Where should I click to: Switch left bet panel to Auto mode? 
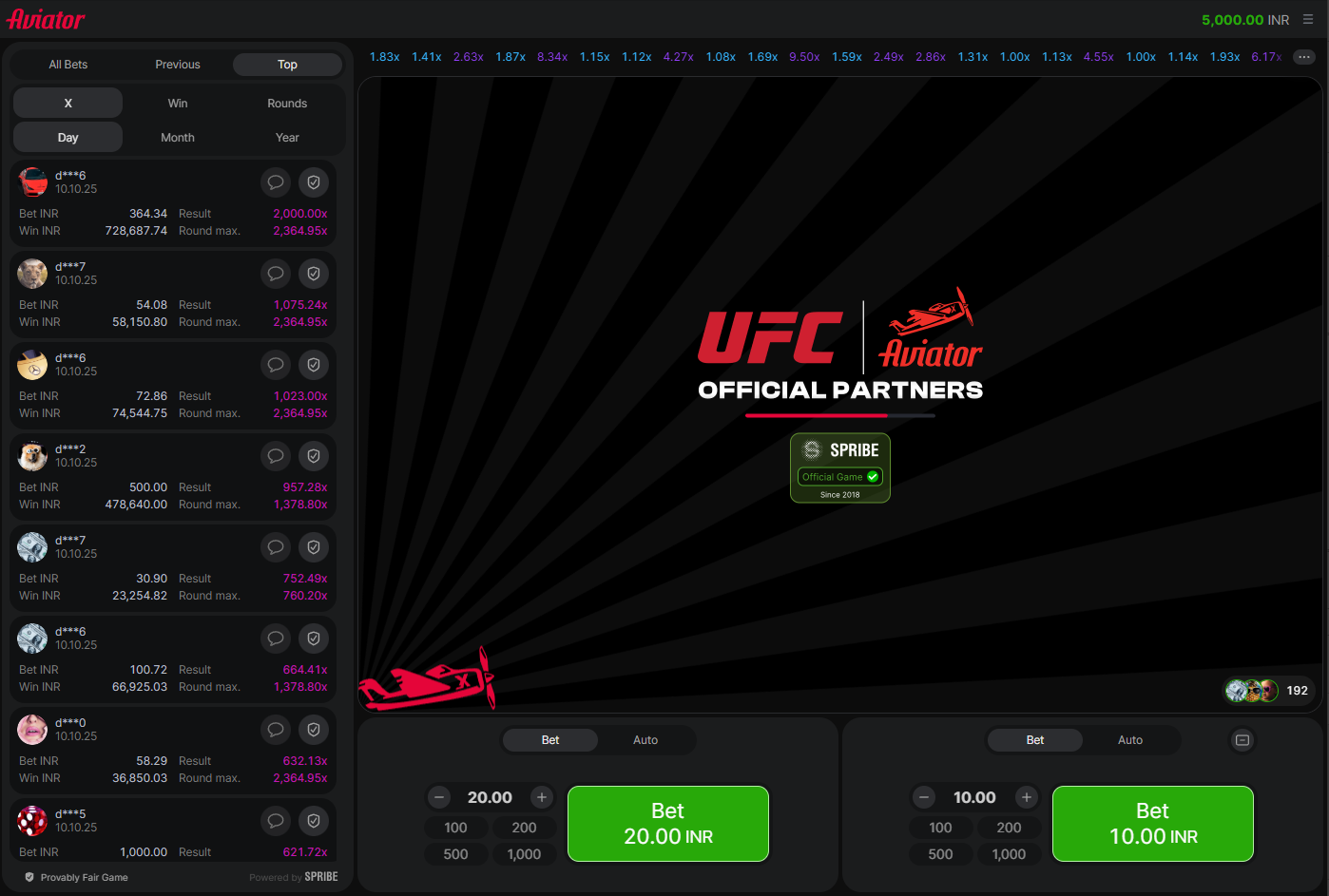click(x=645, y=740)
